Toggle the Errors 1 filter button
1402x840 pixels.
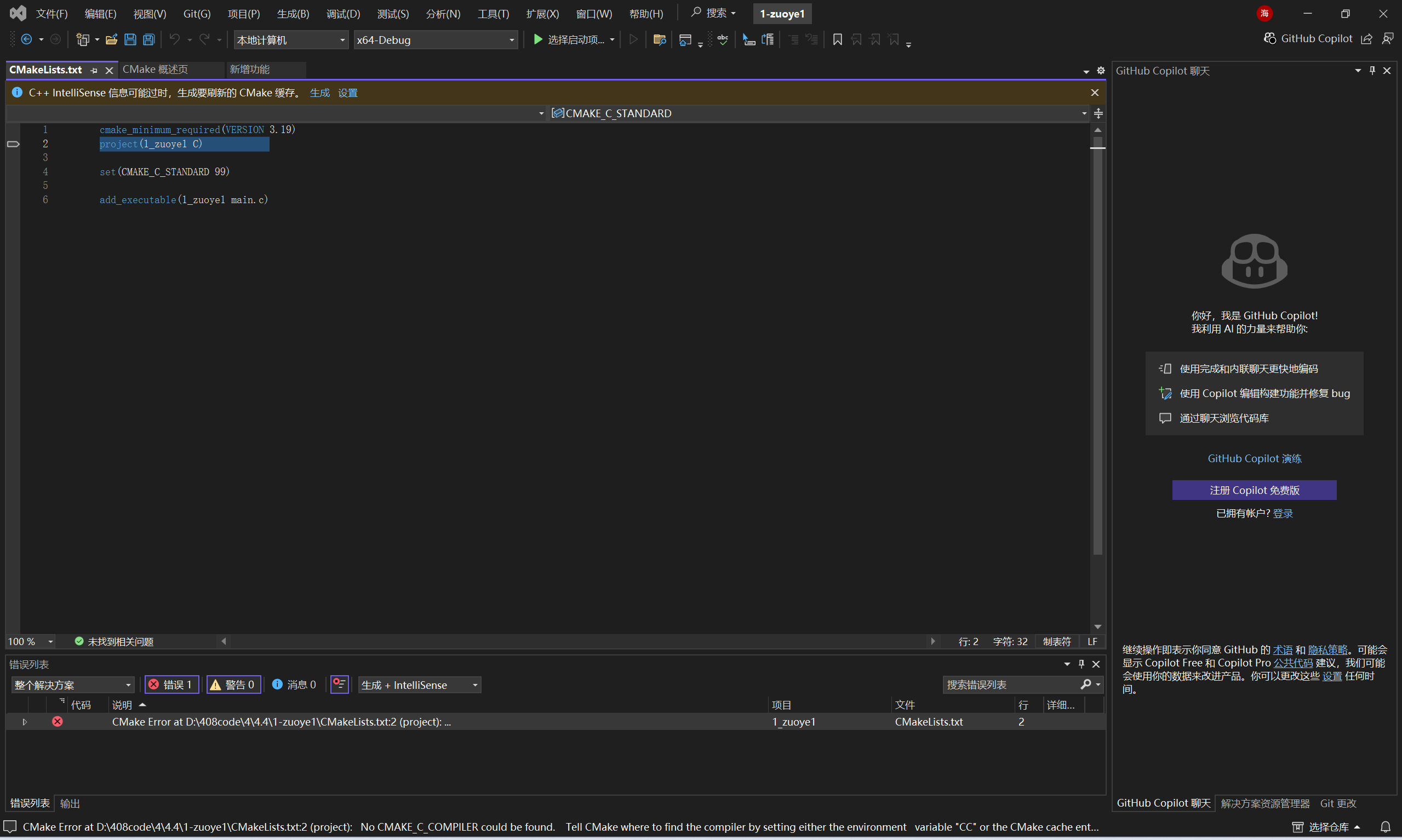click(171, 685)
